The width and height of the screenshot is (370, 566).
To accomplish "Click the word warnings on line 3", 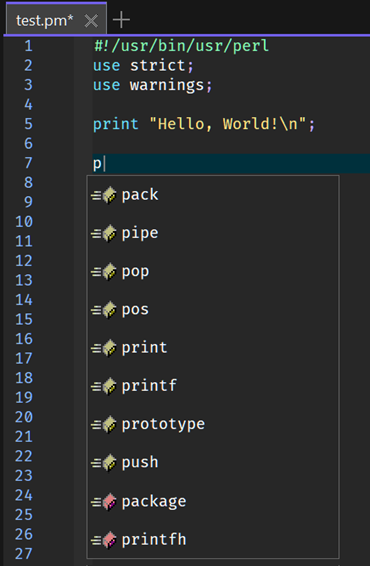I will pos(167,85).
